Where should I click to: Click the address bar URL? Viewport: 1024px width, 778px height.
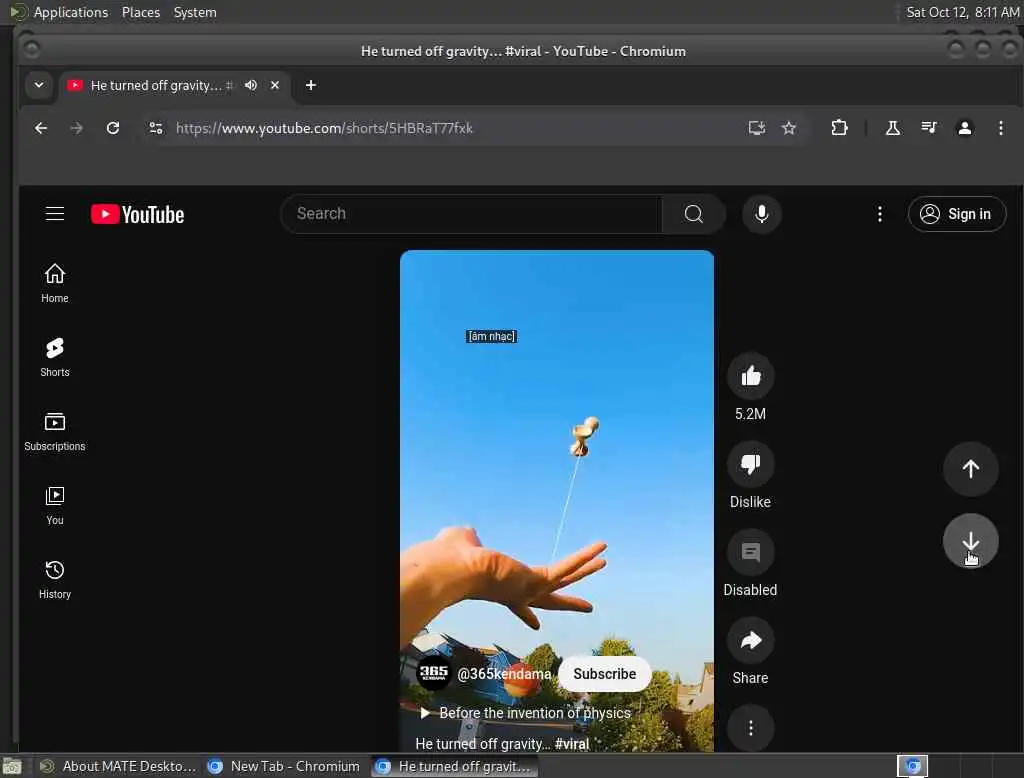(324, 128)
